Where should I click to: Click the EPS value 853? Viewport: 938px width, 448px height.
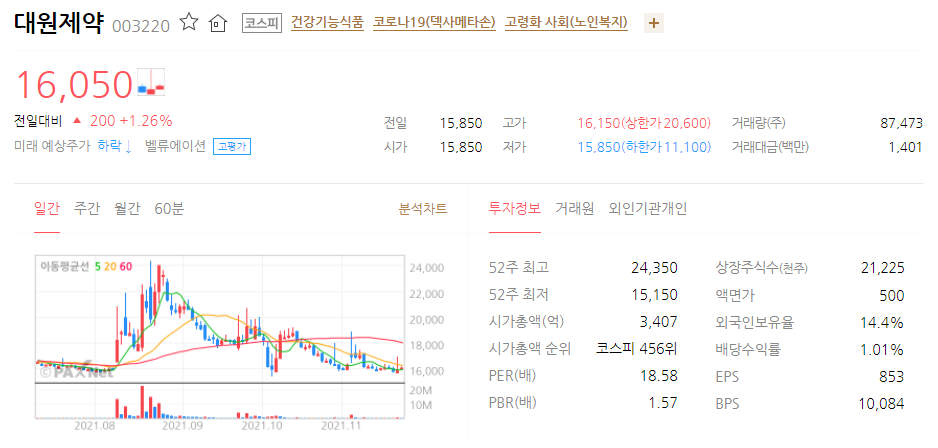coord(893,377)
